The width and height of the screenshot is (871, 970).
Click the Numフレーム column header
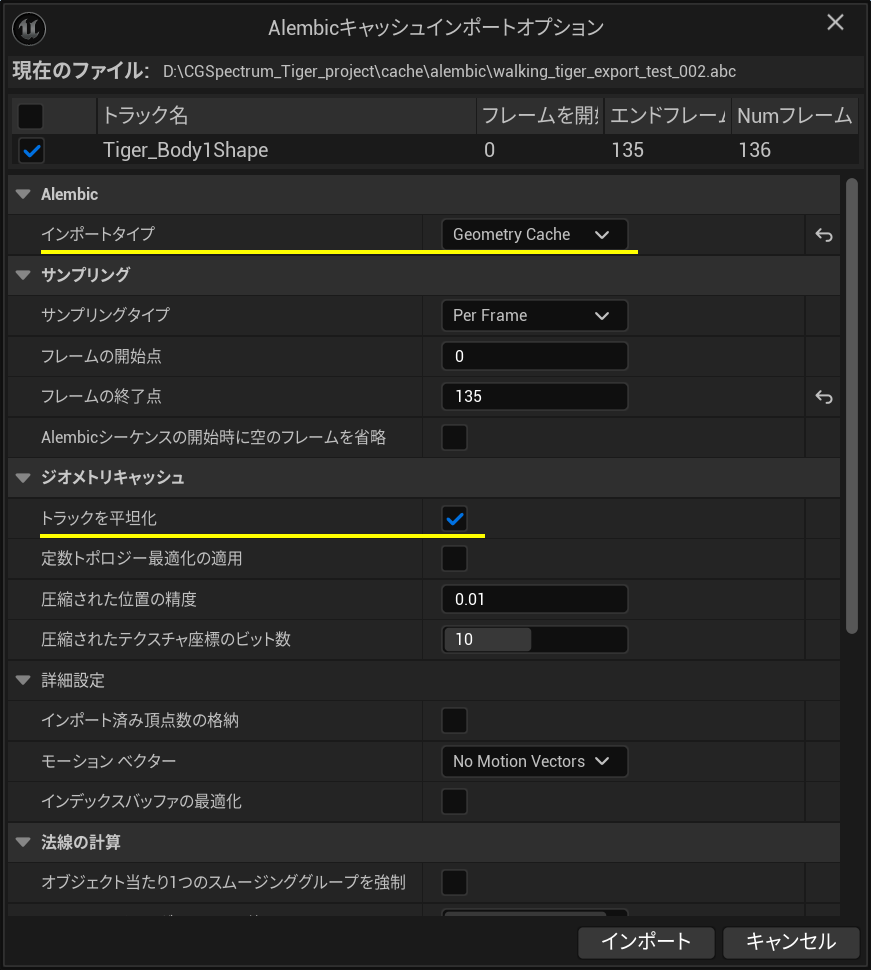(x=795, y=116)
